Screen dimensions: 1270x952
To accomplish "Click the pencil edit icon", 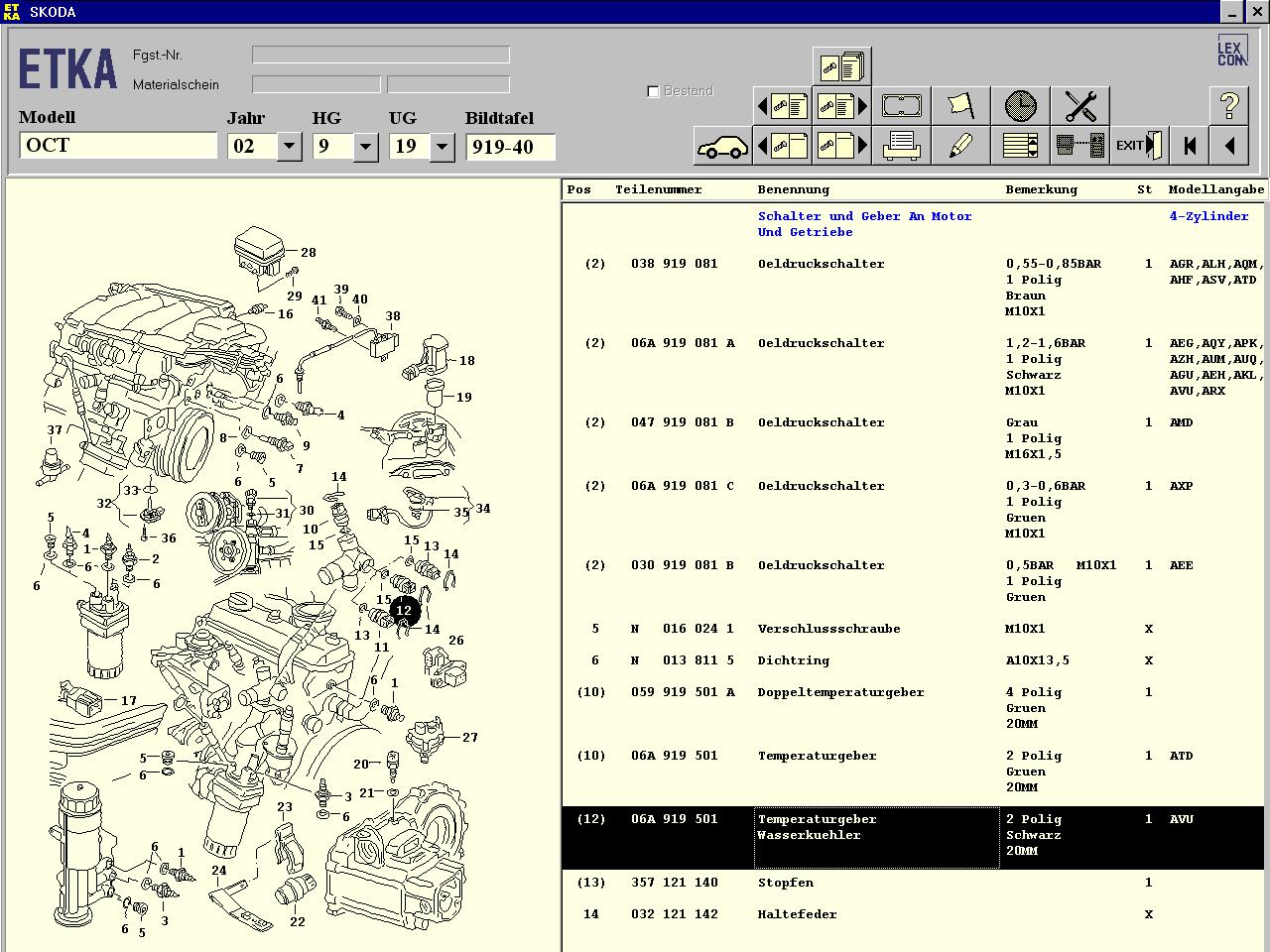I will (x=960, y=147).
